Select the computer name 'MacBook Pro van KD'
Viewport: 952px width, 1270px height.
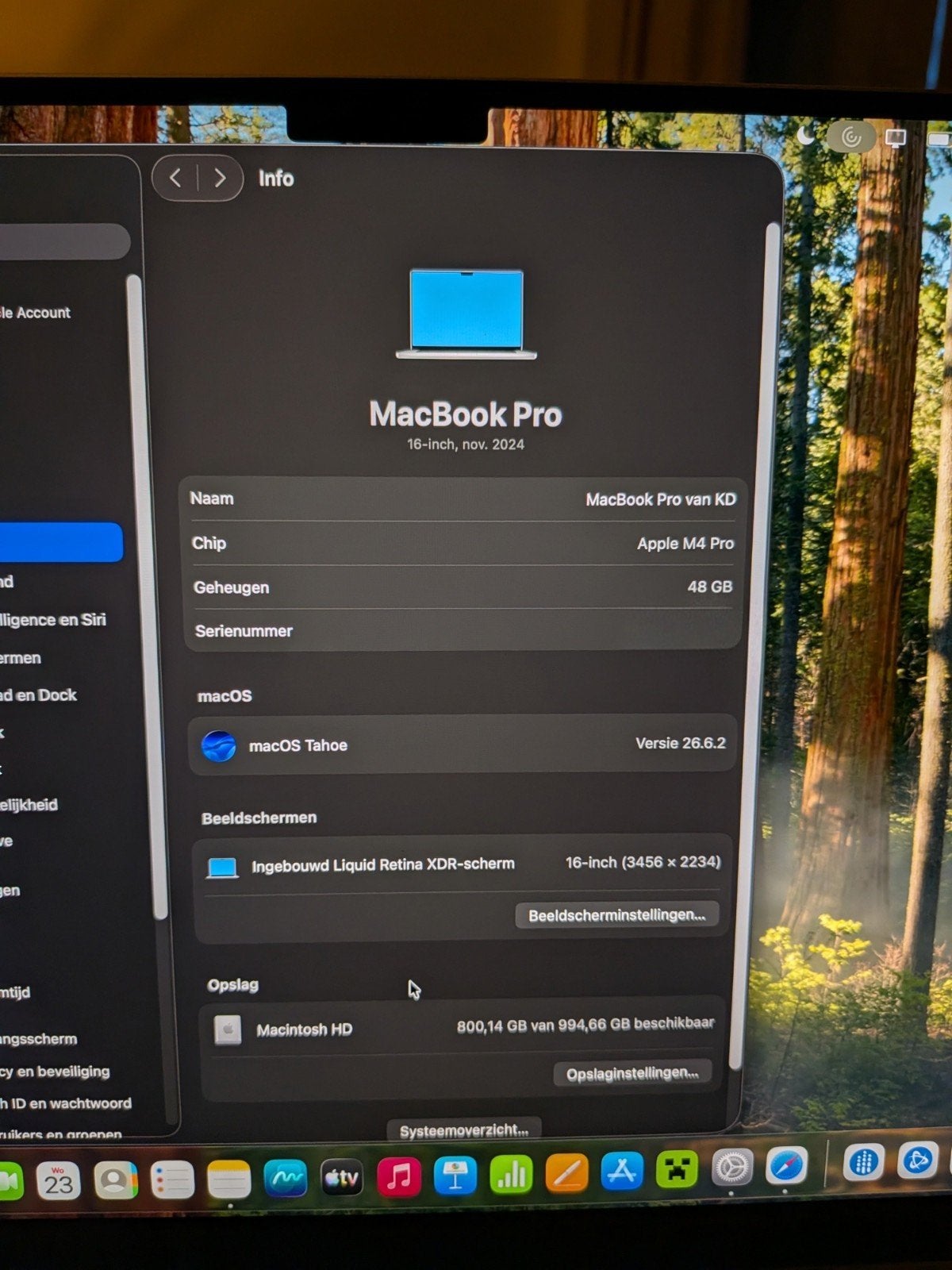(x=661, y=499)
